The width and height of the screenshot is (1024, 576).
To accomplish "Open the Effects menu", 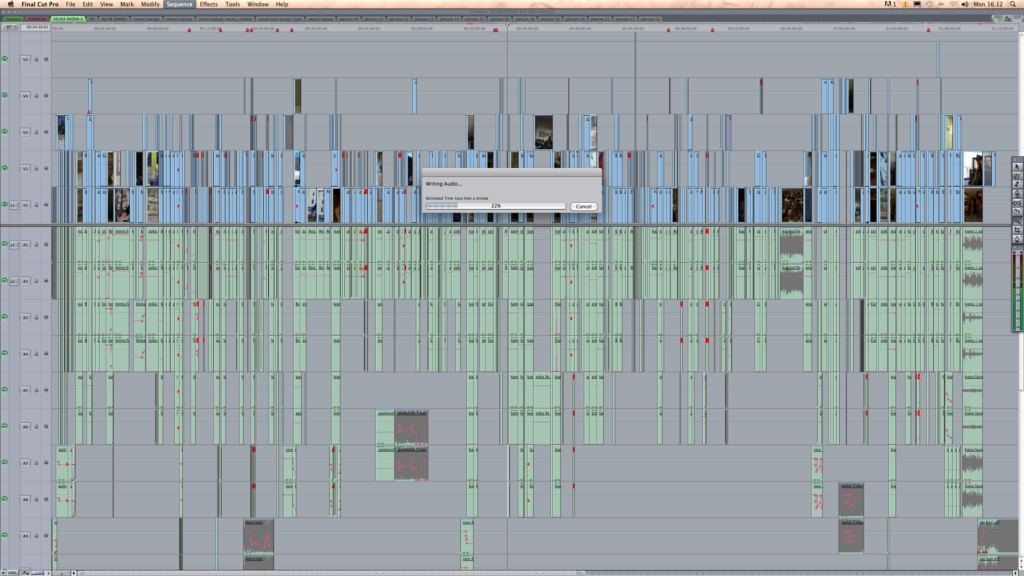I will (x=208, y=4).
